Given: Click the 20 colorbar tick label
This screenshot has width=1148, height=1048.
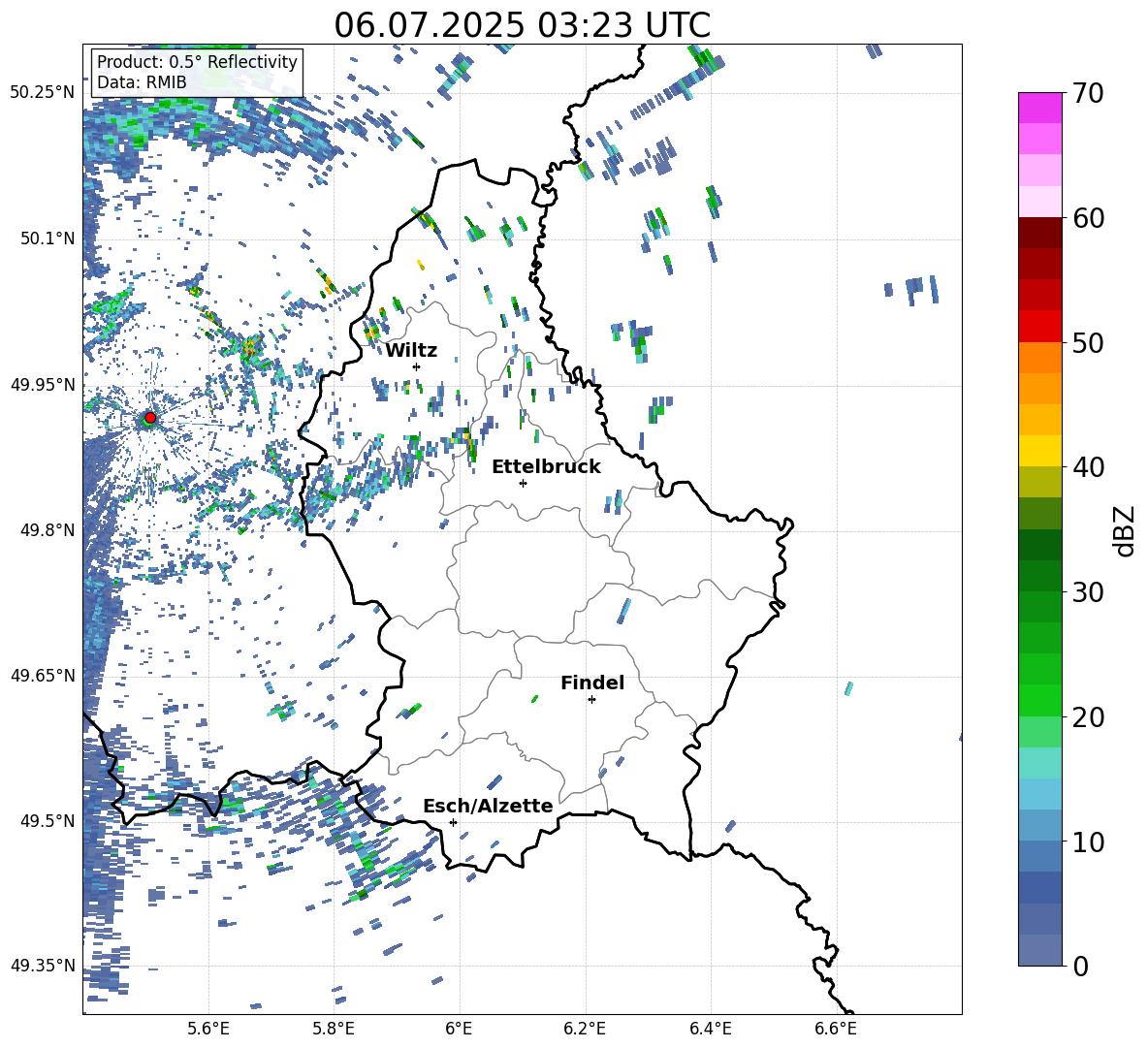Looking at the screenshot, I should pos(1088,716).
